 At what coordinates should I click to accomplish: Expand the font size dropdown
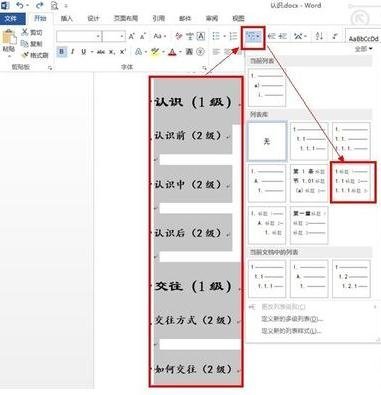[122, 36]
